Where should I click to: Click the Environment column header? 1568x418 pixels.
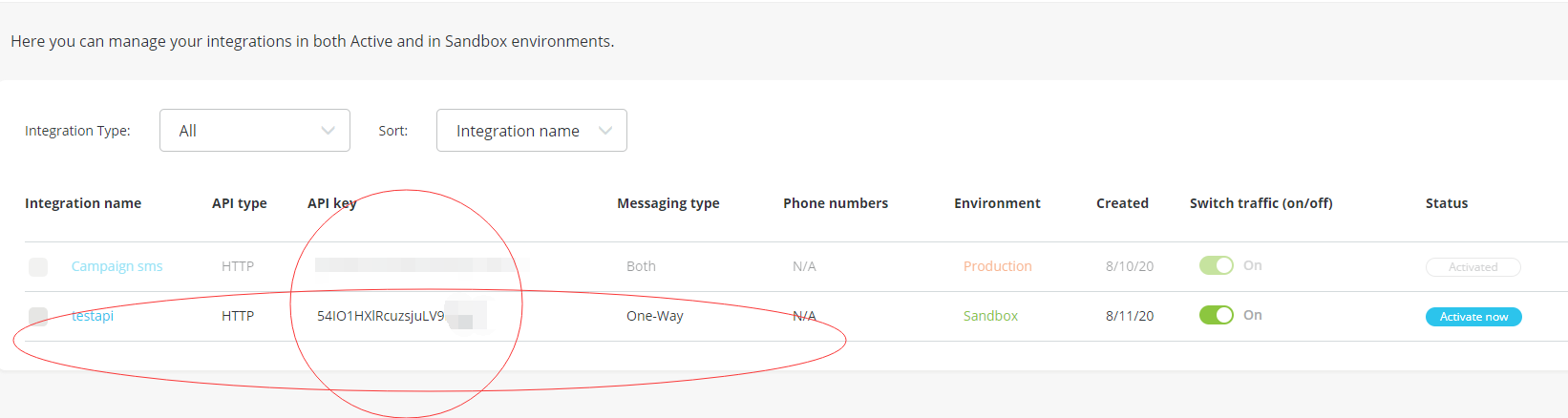(x=997, y=203)
